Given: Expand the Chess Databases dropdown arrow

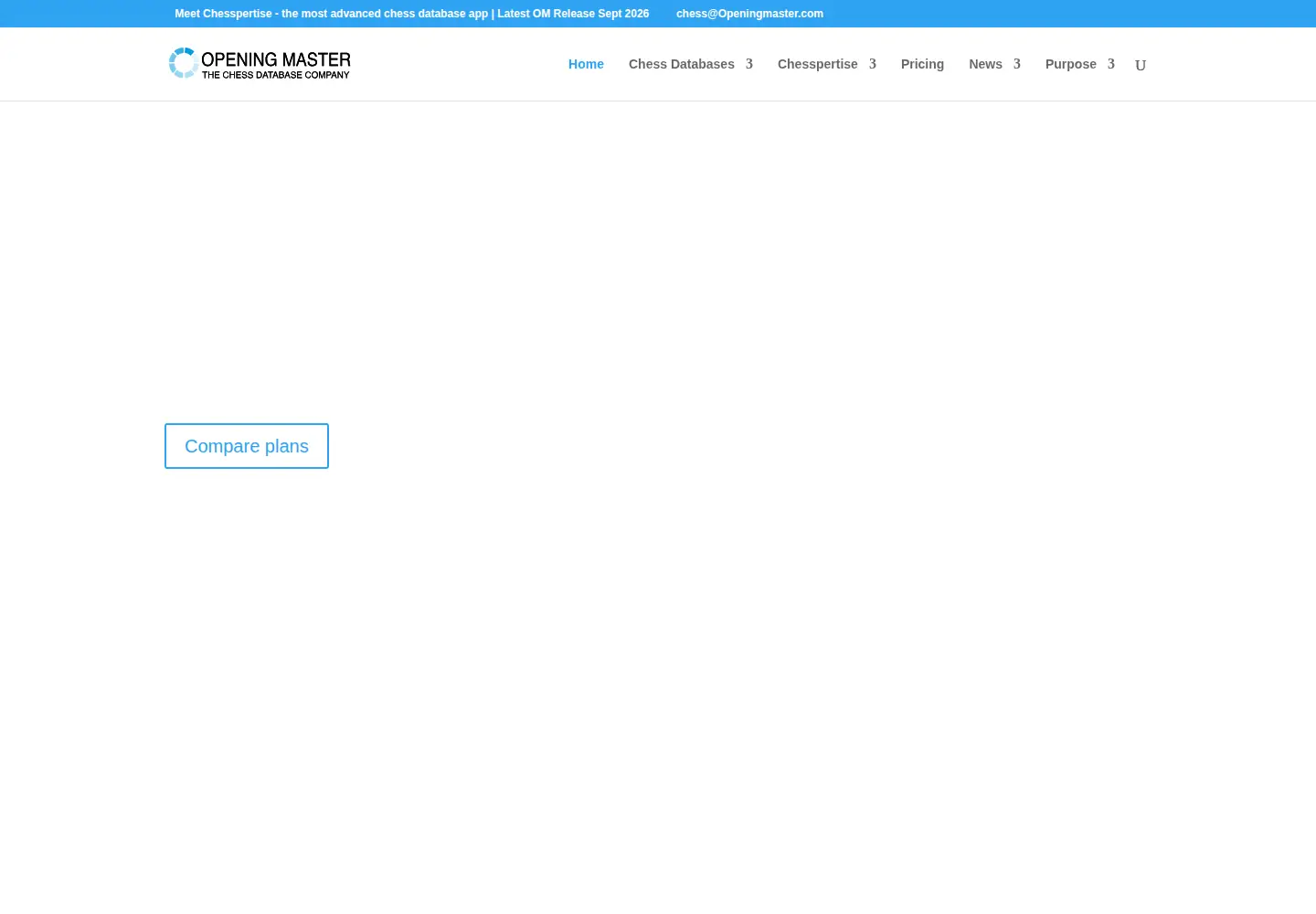Looking at the screenshot, I should coord(749,64).
